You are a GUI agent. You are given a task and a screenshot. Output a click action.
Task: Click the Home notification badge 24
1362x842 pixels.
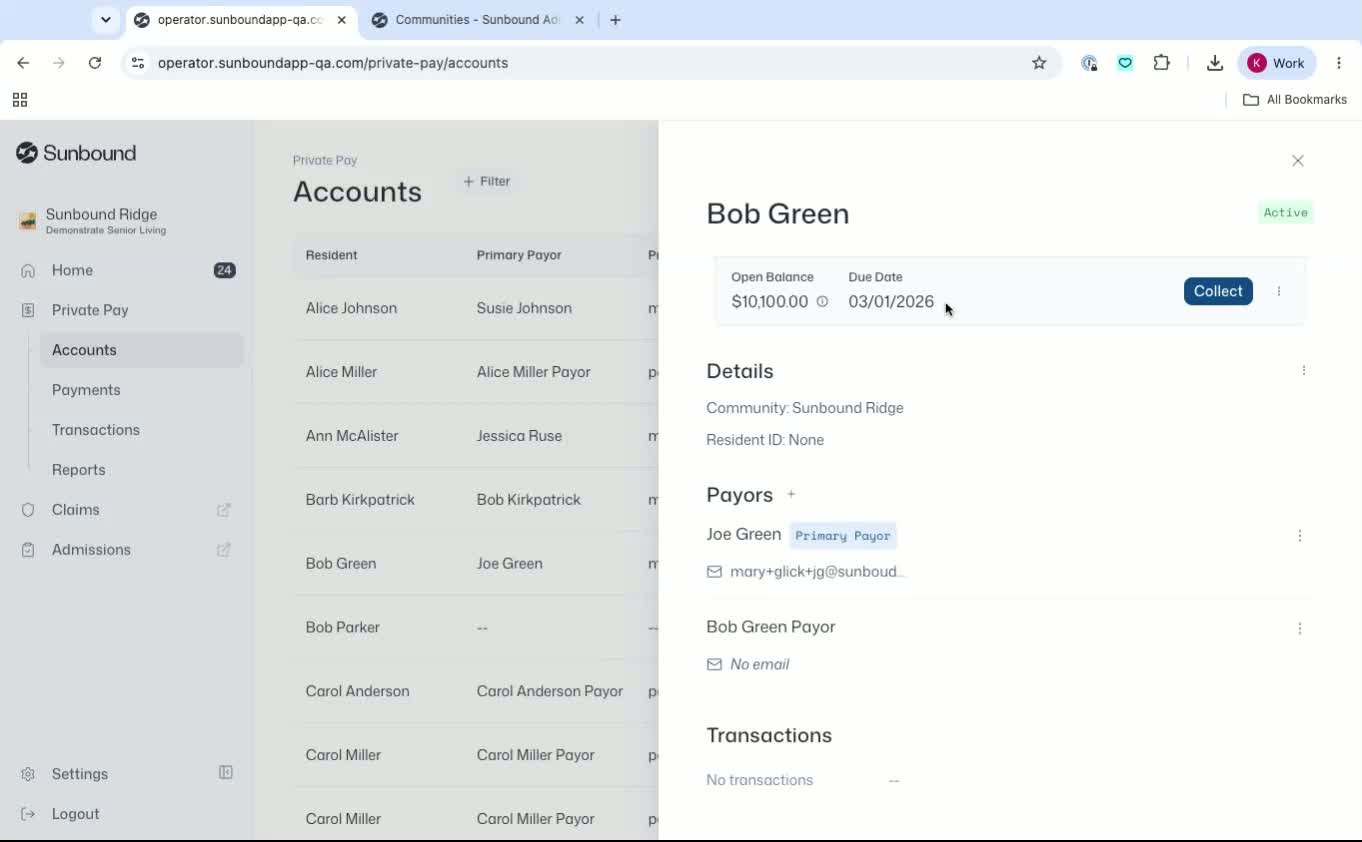[x=224, y=270]
